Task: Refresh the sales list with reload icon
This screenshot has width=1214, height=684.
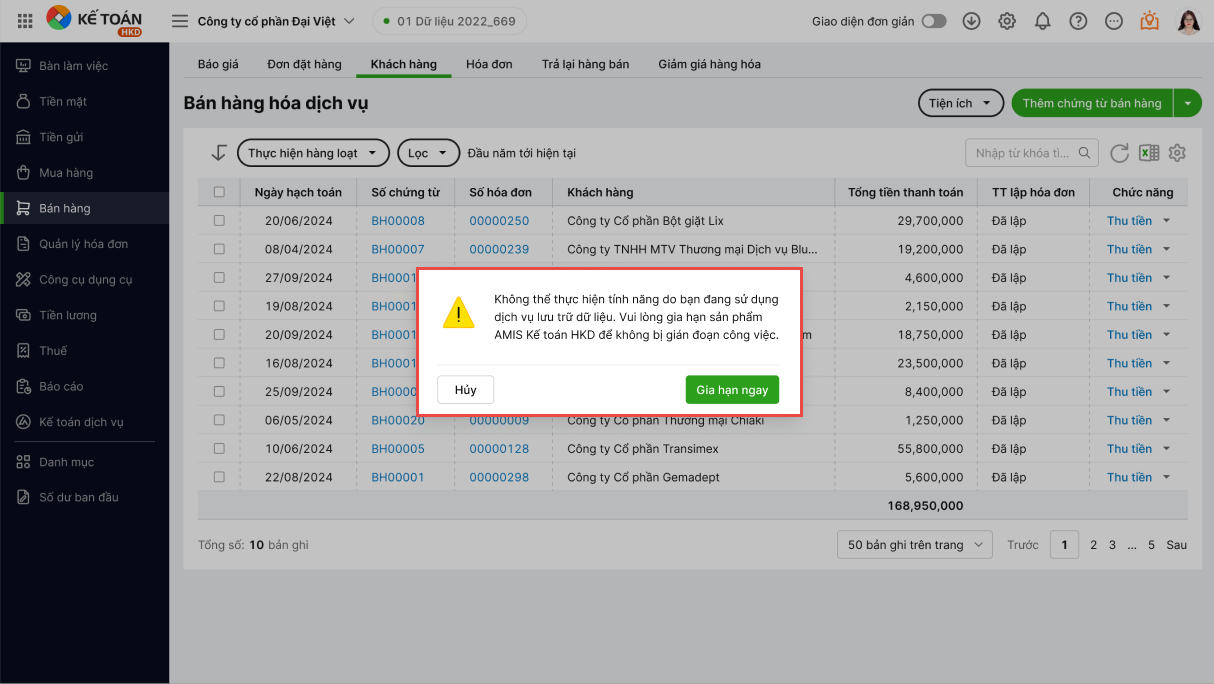Action: point(1120,153)
